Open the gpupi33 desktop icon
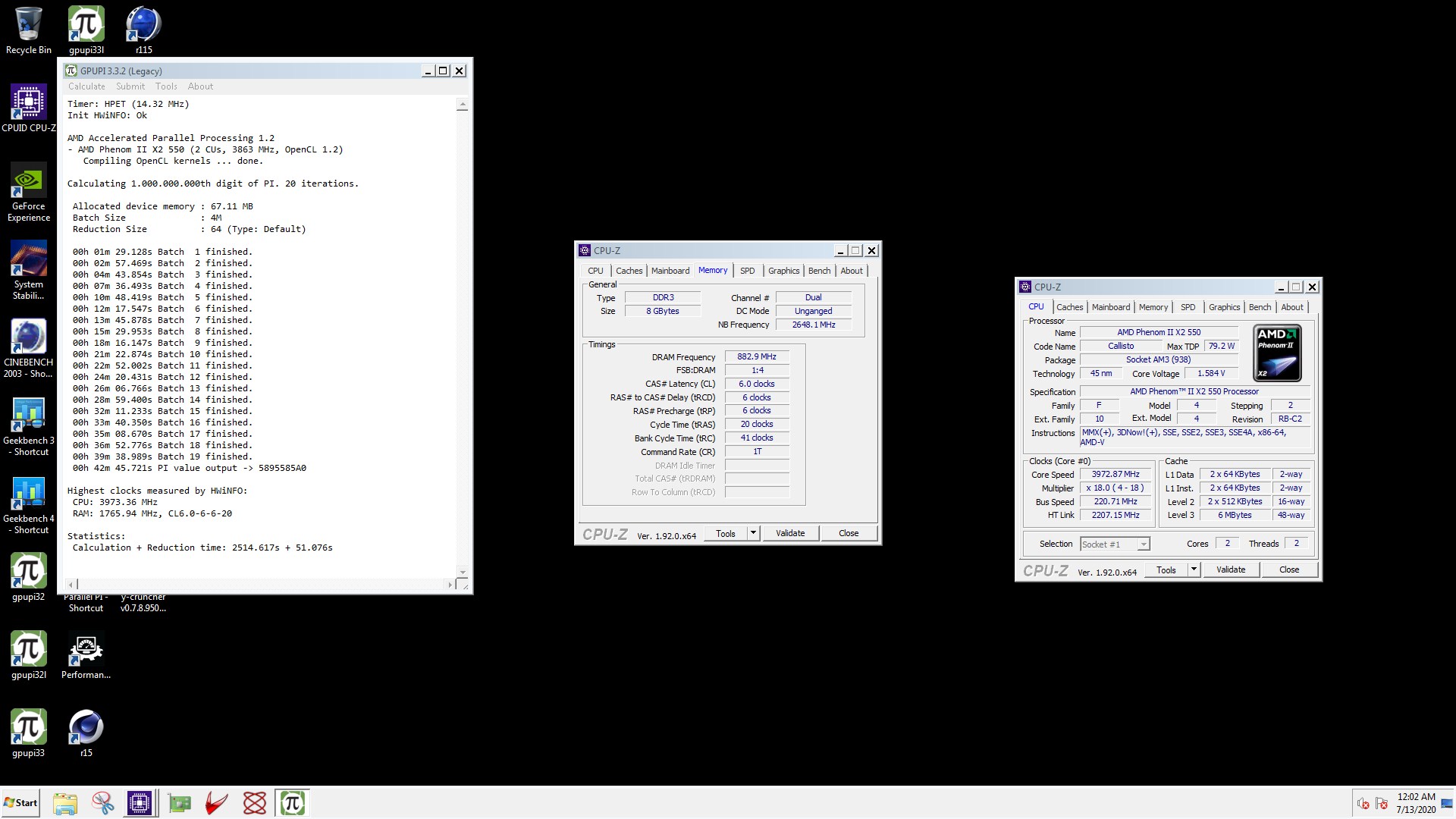 (29, 733)
